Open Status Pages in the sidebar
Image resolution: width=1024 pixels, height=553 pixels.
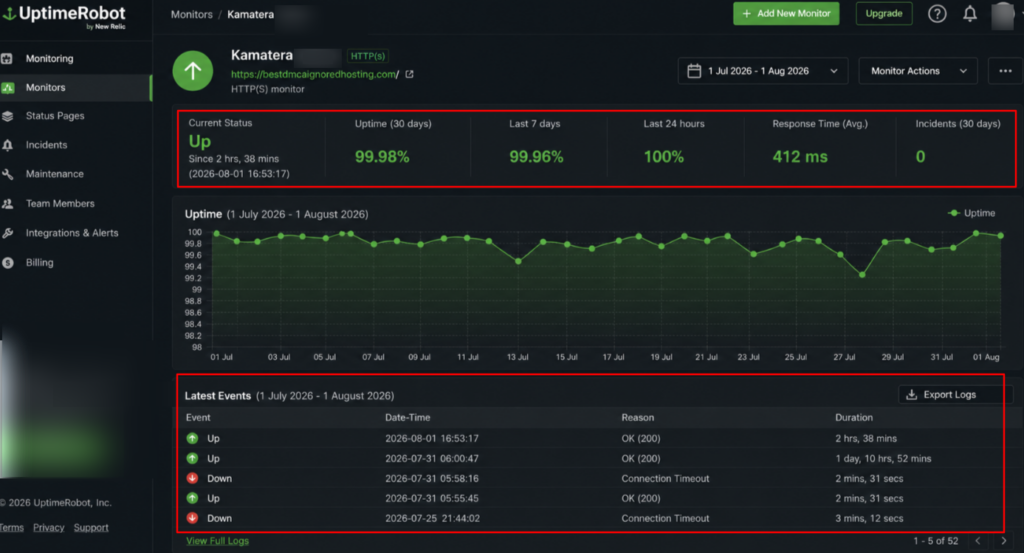pos(55,116)
